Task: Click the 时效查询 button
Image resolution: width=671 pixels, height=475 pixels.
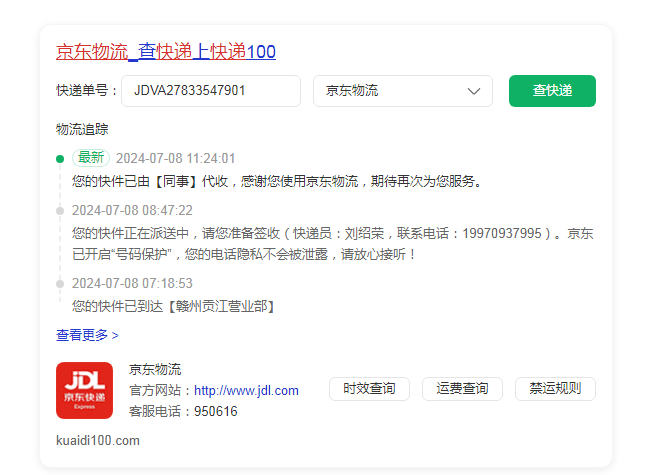Action: 369,389
